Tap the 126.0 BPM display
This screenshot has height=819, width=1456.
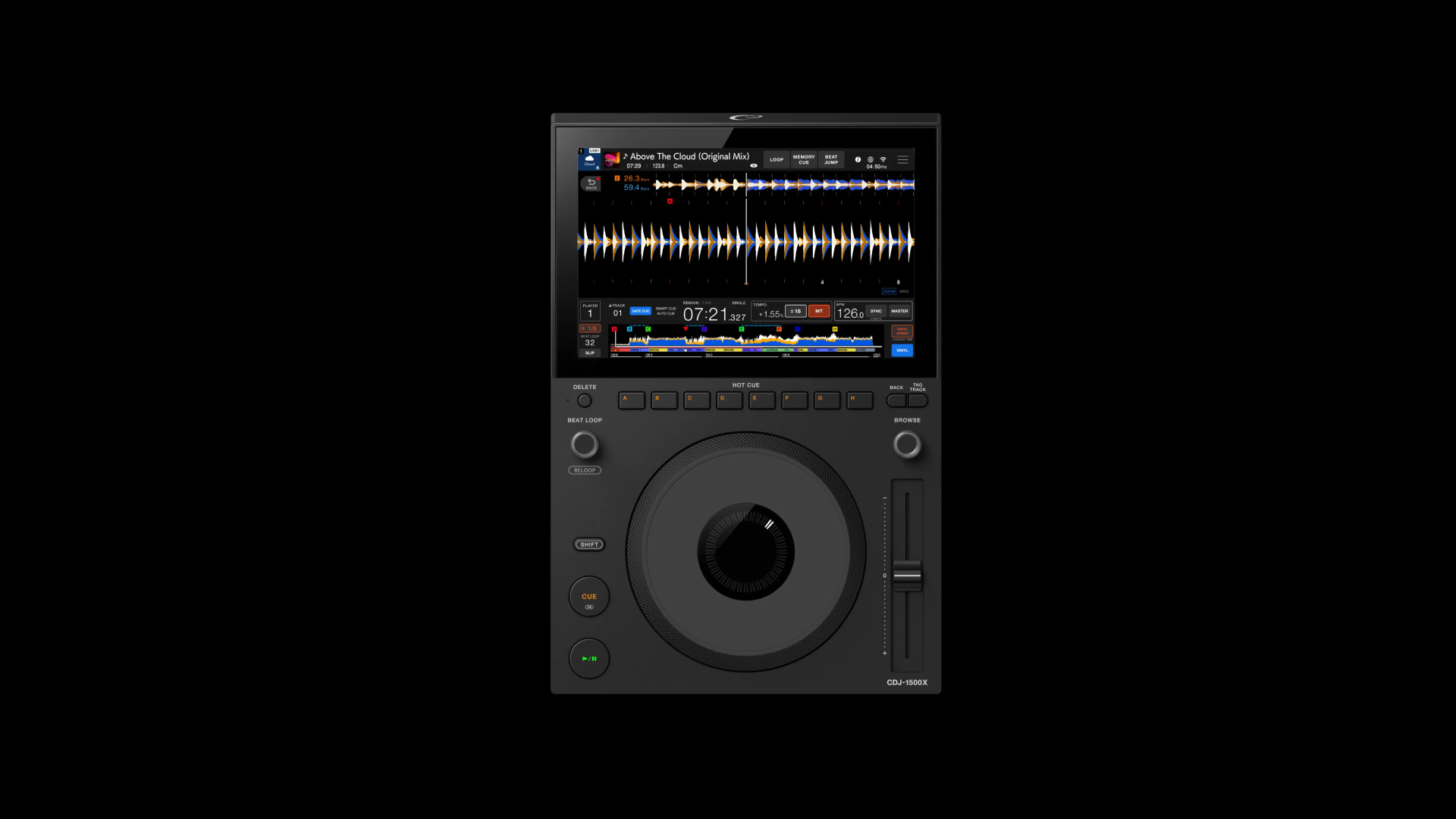(850, 313)
